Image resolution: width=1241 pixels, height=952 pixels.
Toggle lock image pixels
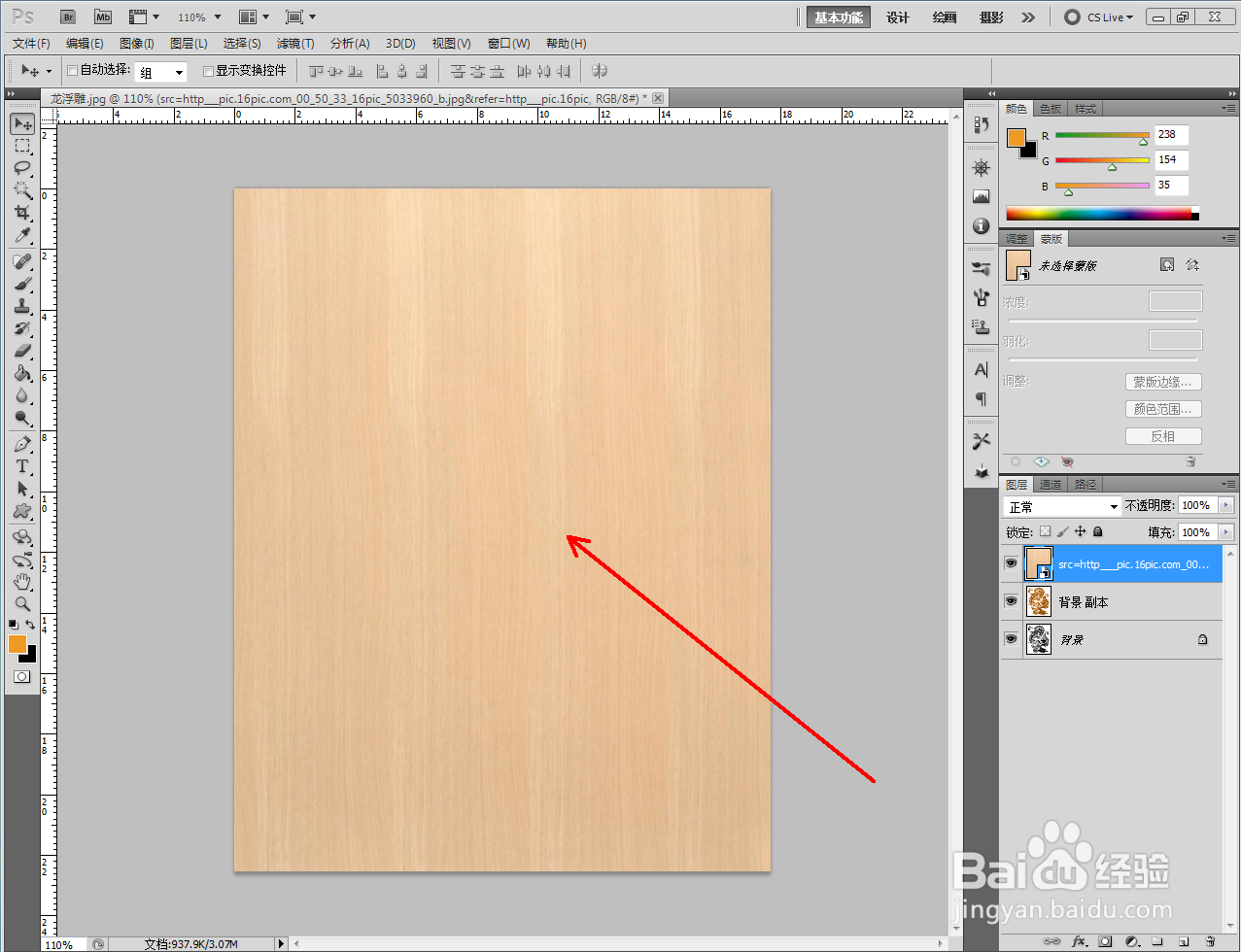coord(1062,531)
